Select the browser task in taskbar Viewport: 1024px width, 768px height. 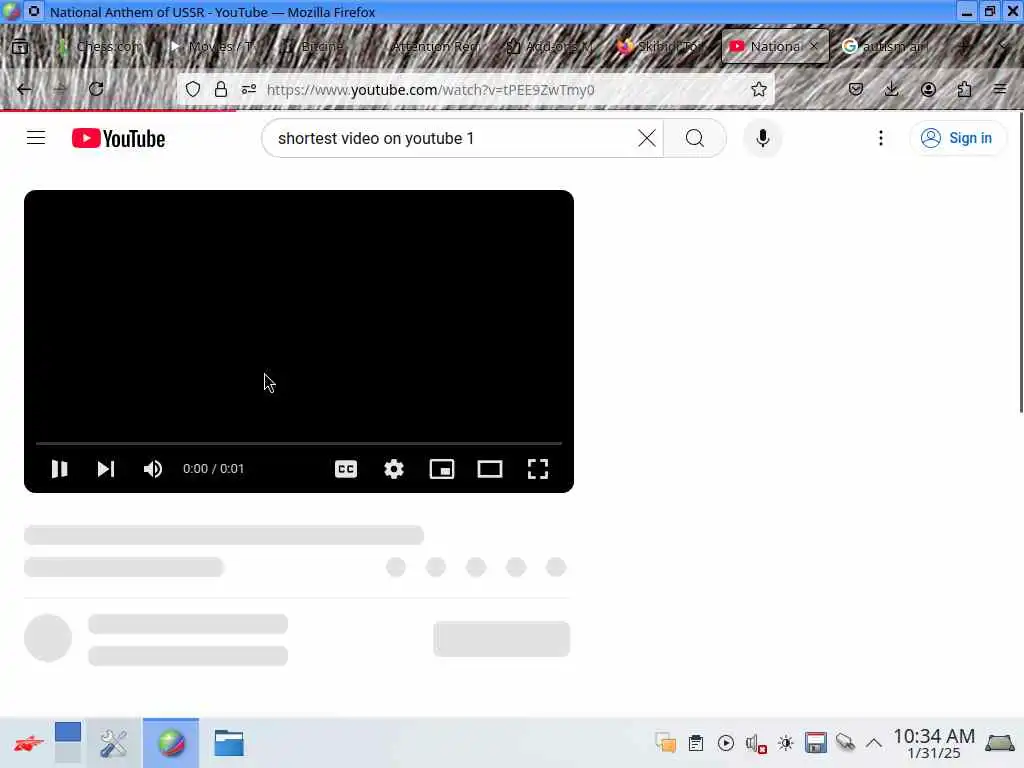171,743
